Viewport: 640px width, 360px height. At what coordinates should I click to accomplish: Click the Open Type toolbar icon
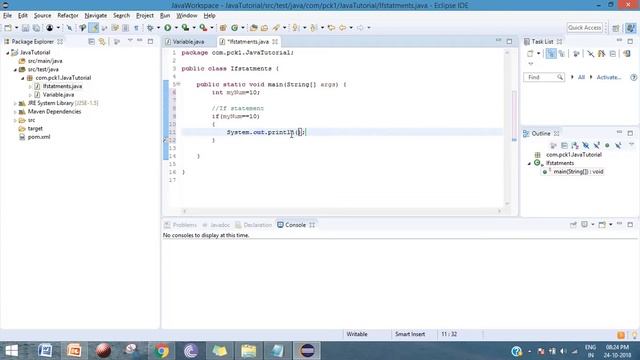pos(253,28)
